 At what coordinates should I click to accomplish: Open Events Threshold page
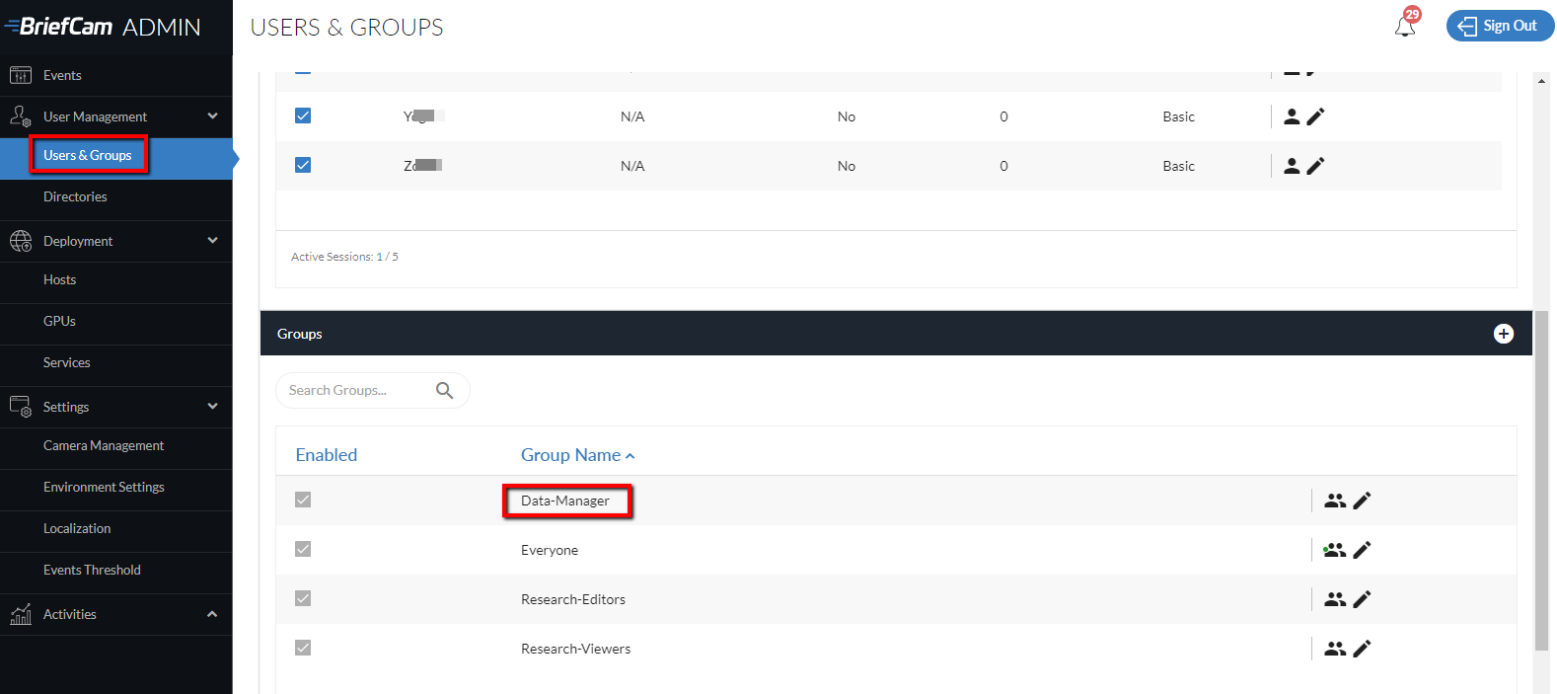pyautogui.click(x=92, y=570)
